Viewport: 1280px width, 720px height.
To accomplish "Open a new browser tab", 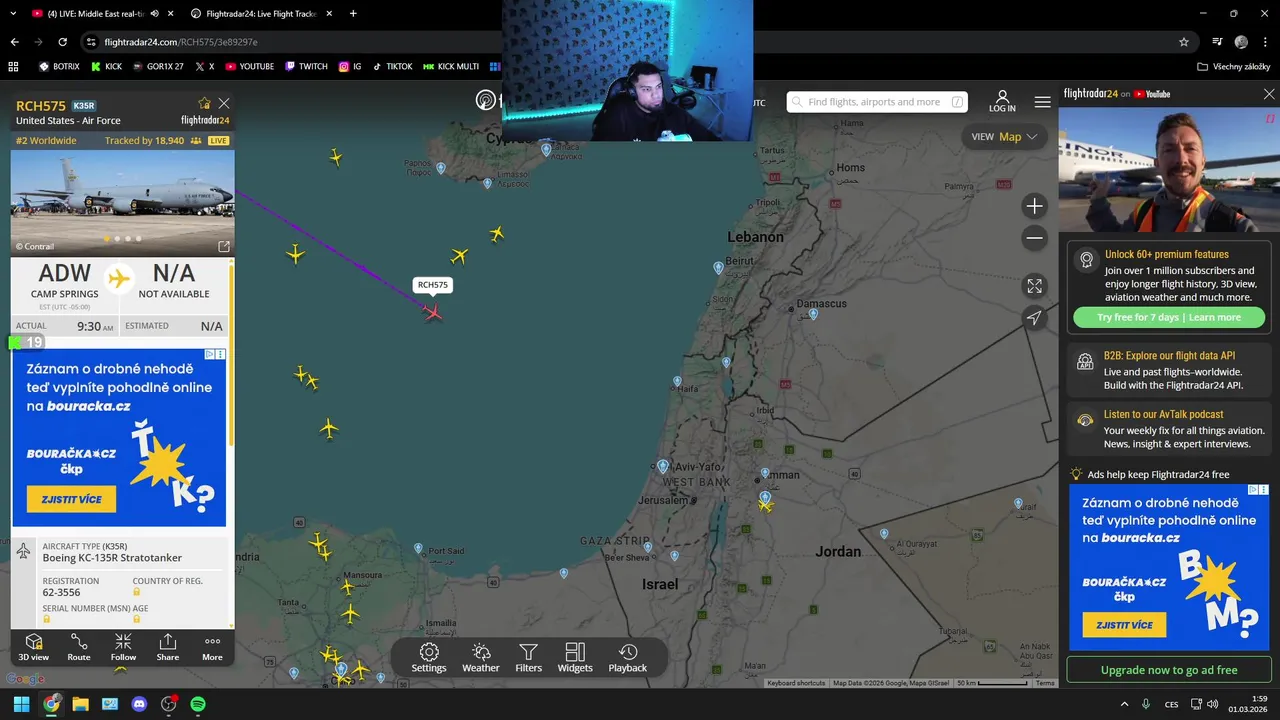I will (353, 14).
